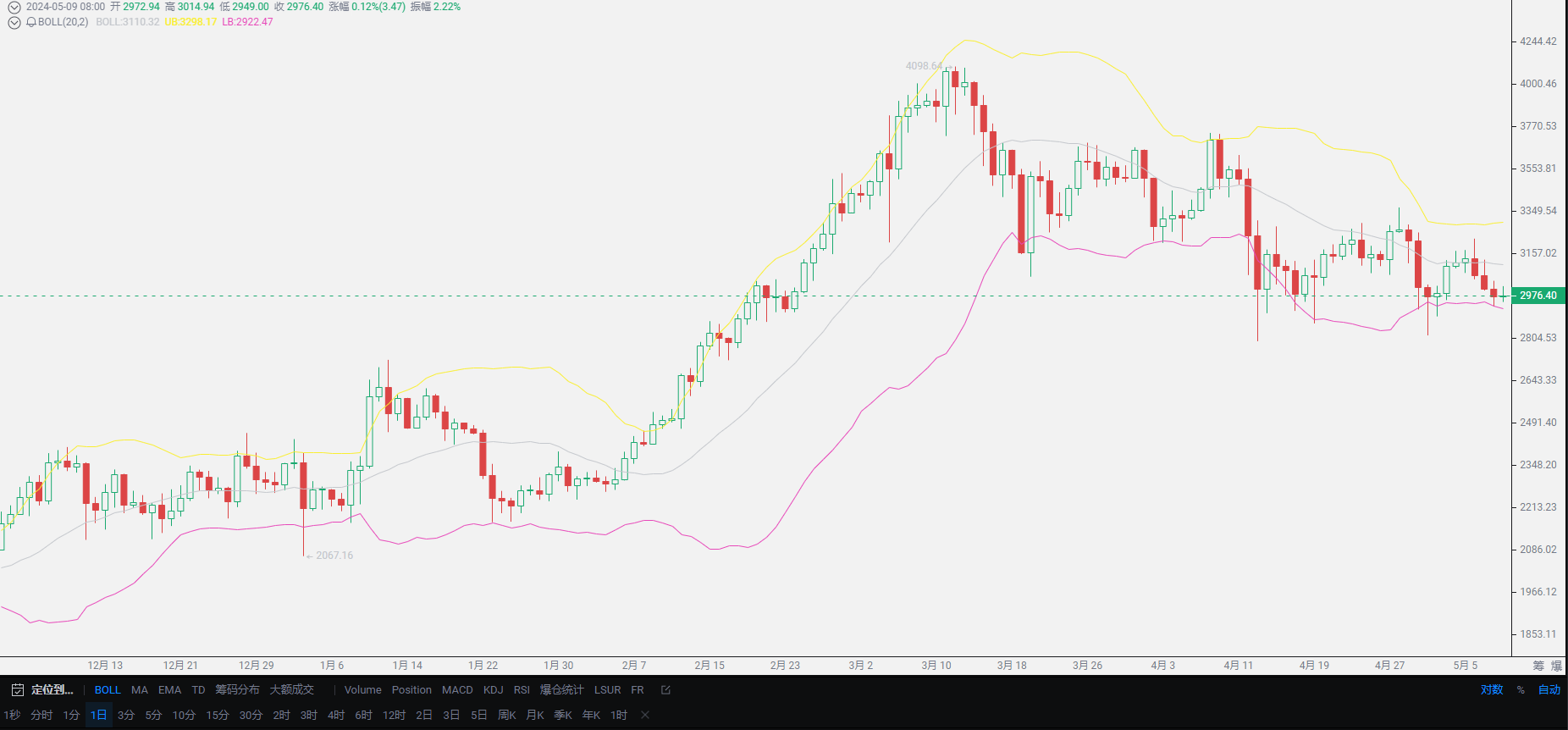Switch to the 12时 timeframe
The image size is (1568, 730).
[394, 716]
